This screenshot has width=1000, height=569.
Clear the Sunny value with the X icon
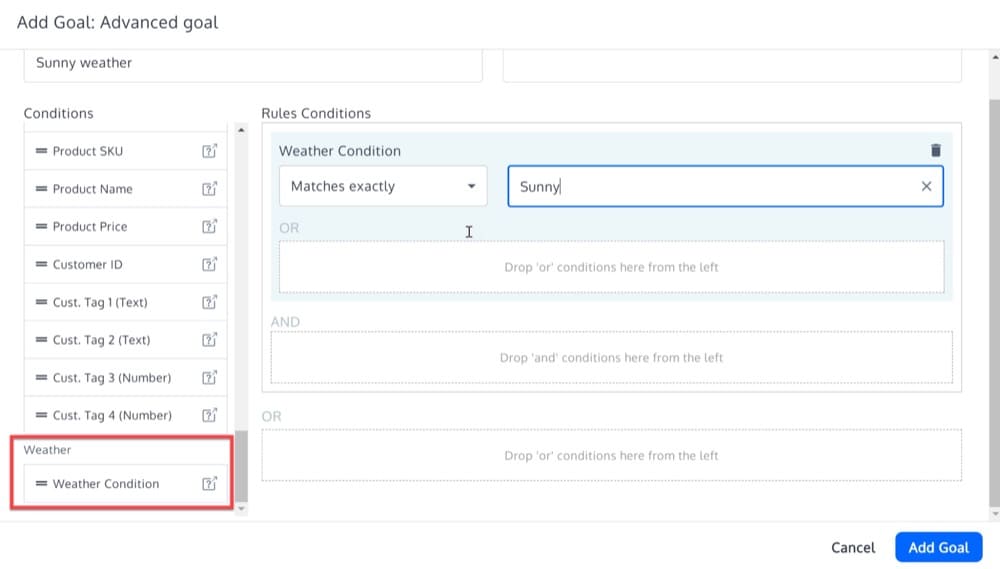926,186
